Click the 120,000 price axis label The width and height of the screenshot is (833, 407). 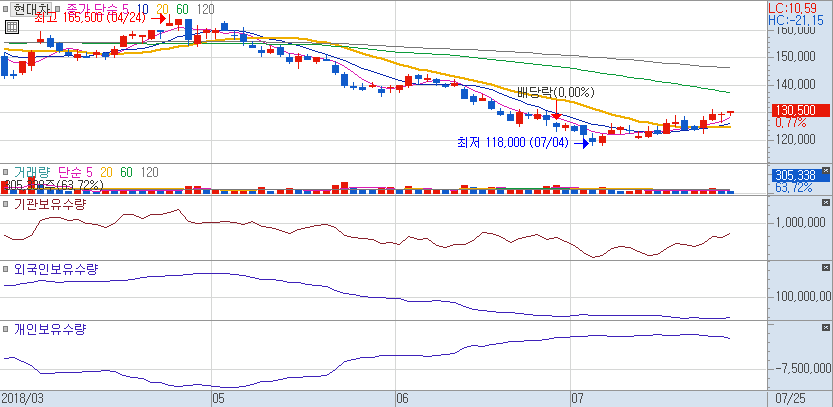(x=795, y=139)
